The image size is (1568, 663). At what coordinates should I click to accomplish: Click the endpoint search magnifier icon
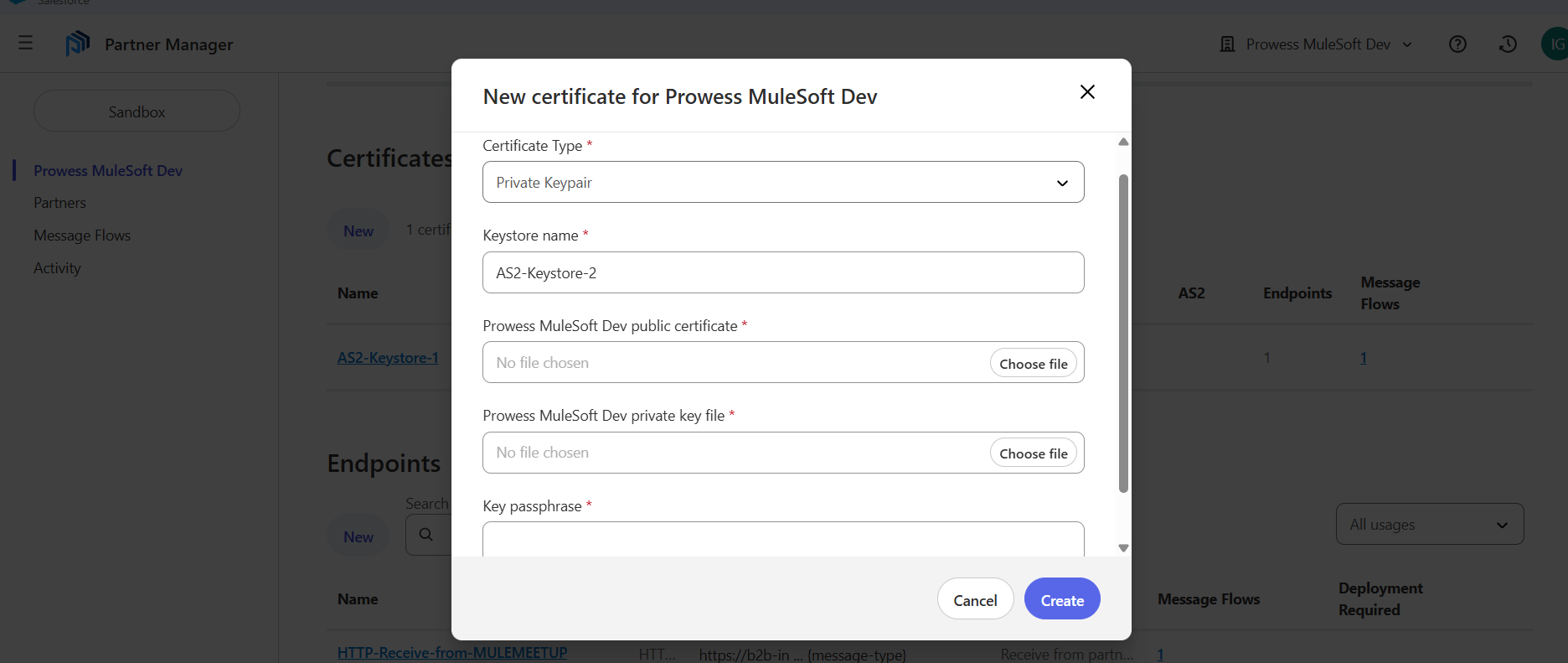point(426,535)
